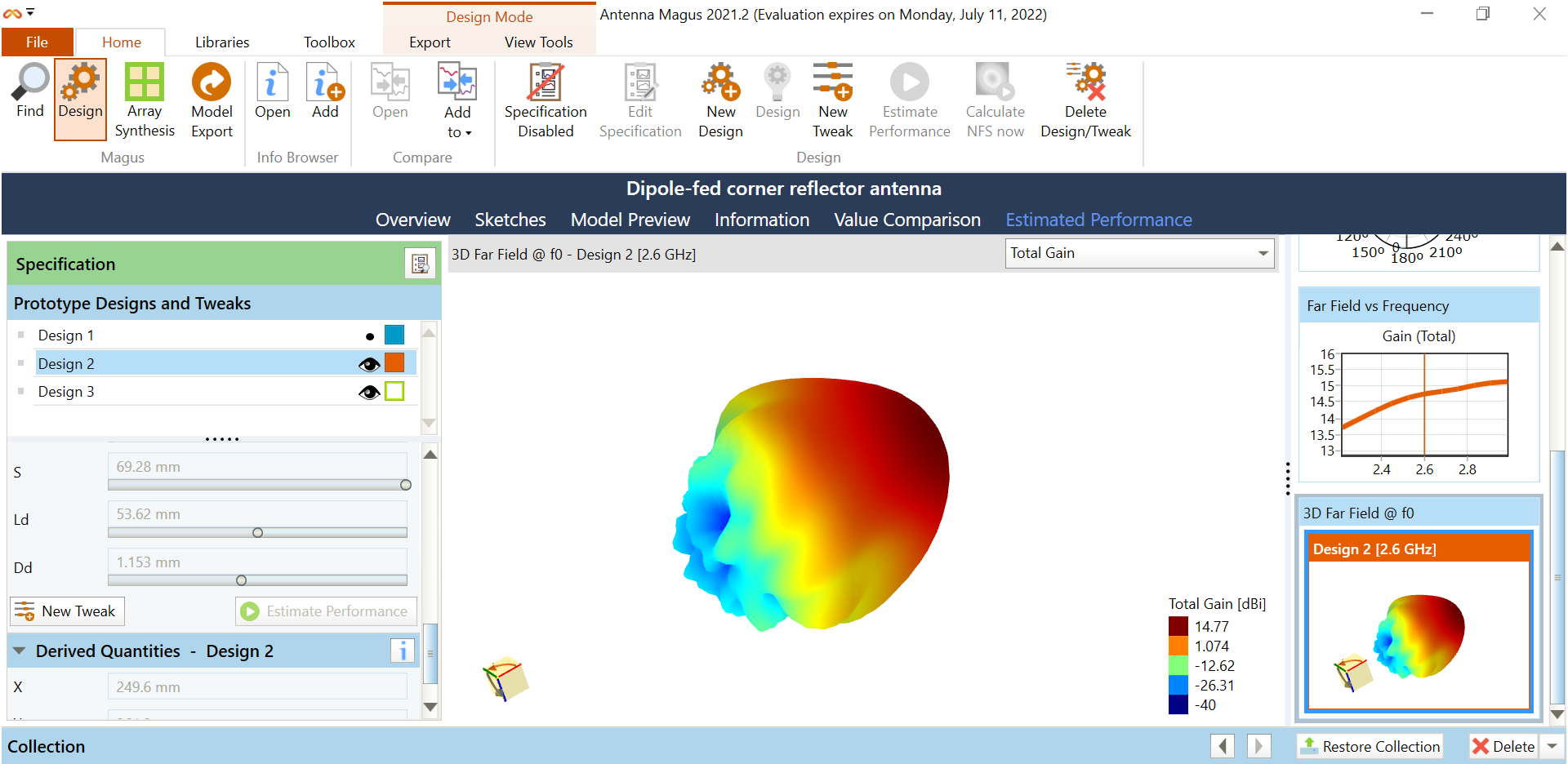The width and height of the screenshot is (1568, 764).
Task: Click Design 1 blue color swatch
Action: [394, 335]
